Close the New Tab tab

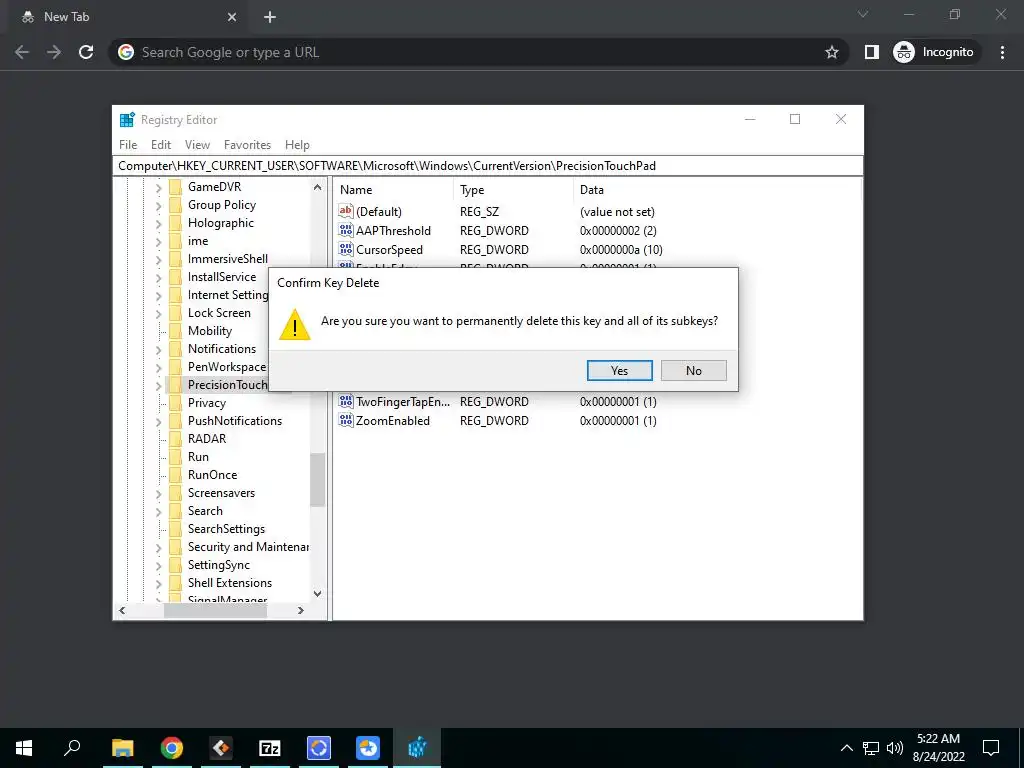232,18
